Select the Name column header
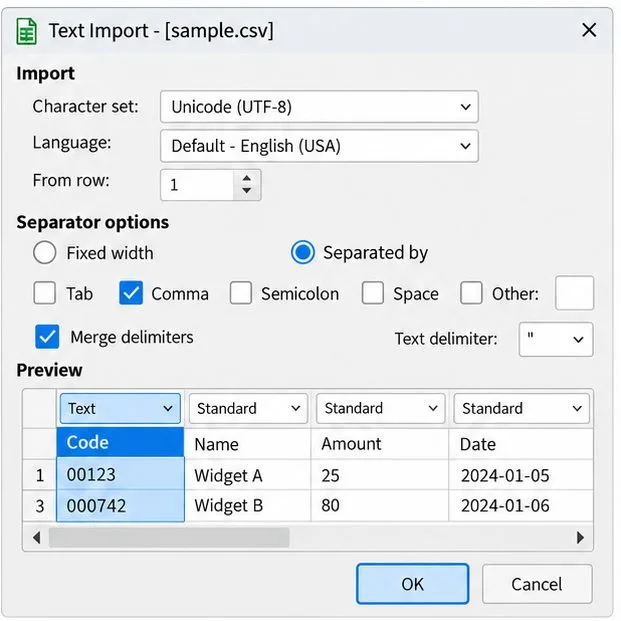The height and width of the screenshot is (621, 621). pyautogui.click(x=248, y=444)
